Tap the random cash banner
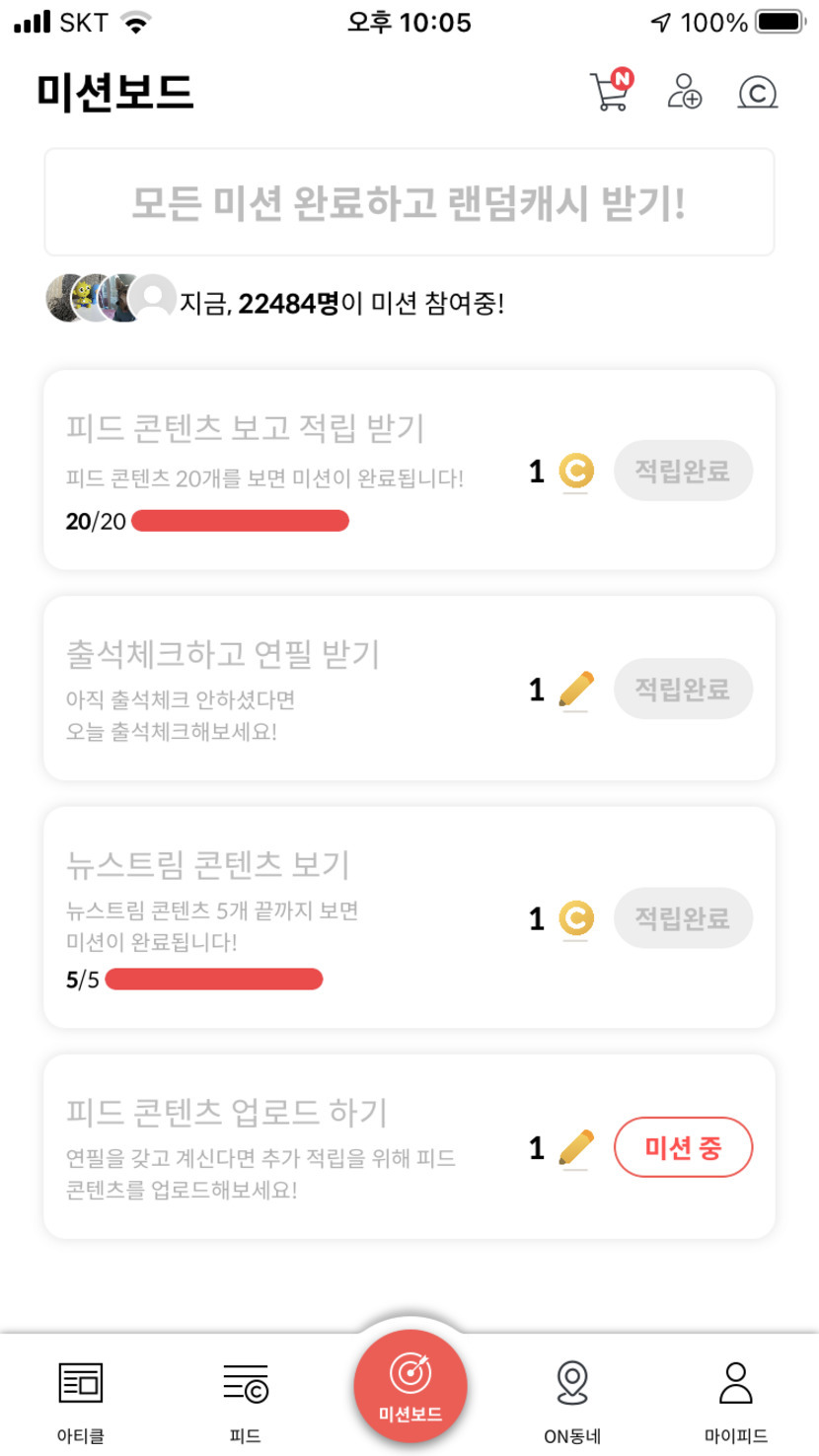The height and width of the screenshot is (1456, 819). click(409, 202)
